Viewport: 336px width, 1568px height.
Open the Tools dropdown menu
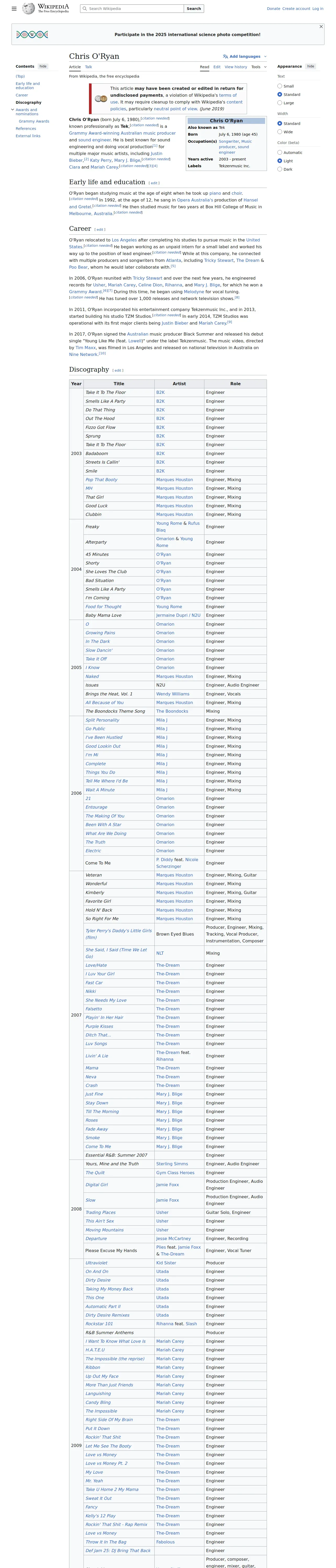tap(259, 67)
